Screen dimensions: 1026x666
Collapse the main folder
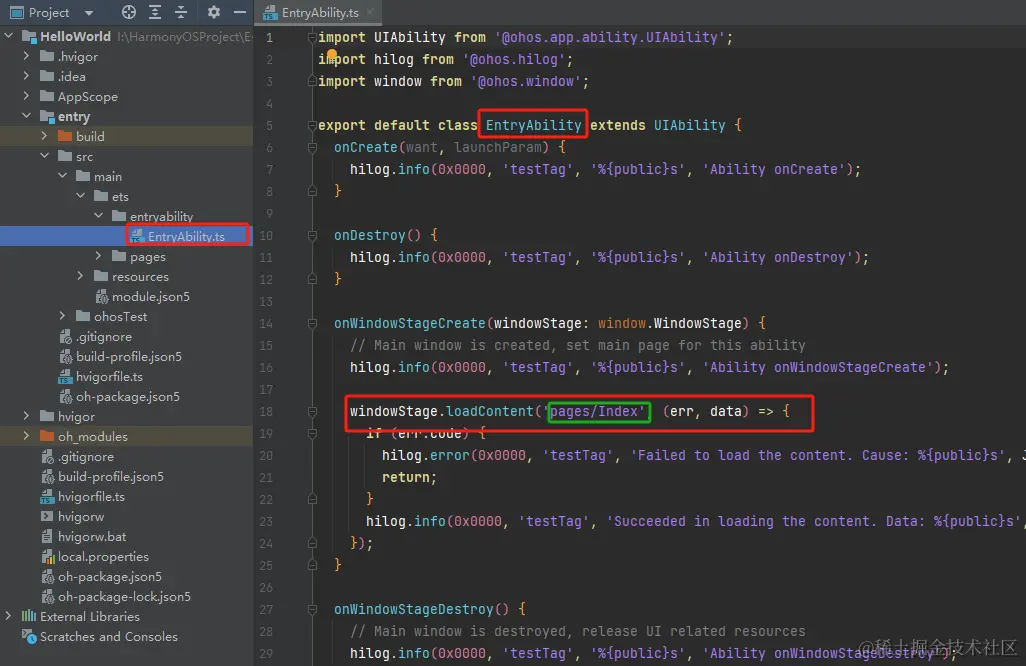point(62,176)
